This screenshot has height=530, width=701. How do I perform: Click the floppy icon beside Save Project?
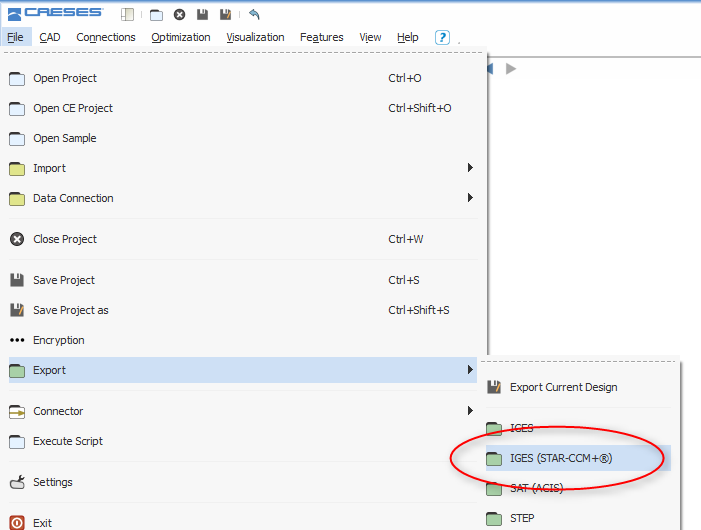(17, 280)
